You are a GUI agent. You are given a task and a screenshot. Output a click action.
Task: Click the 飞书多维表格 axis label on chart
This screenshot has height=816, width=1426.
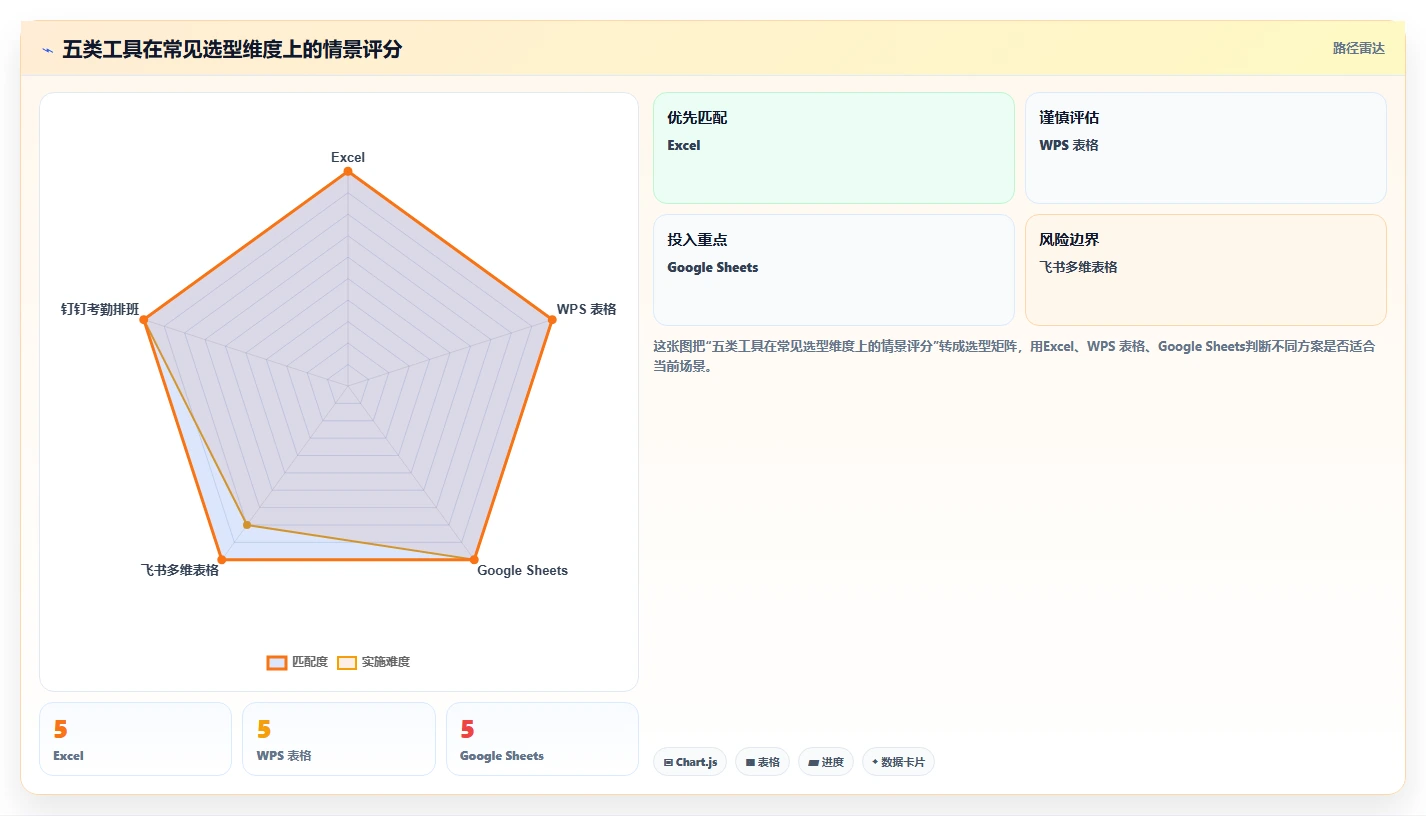pyautogui.click(x=180, y=570)
